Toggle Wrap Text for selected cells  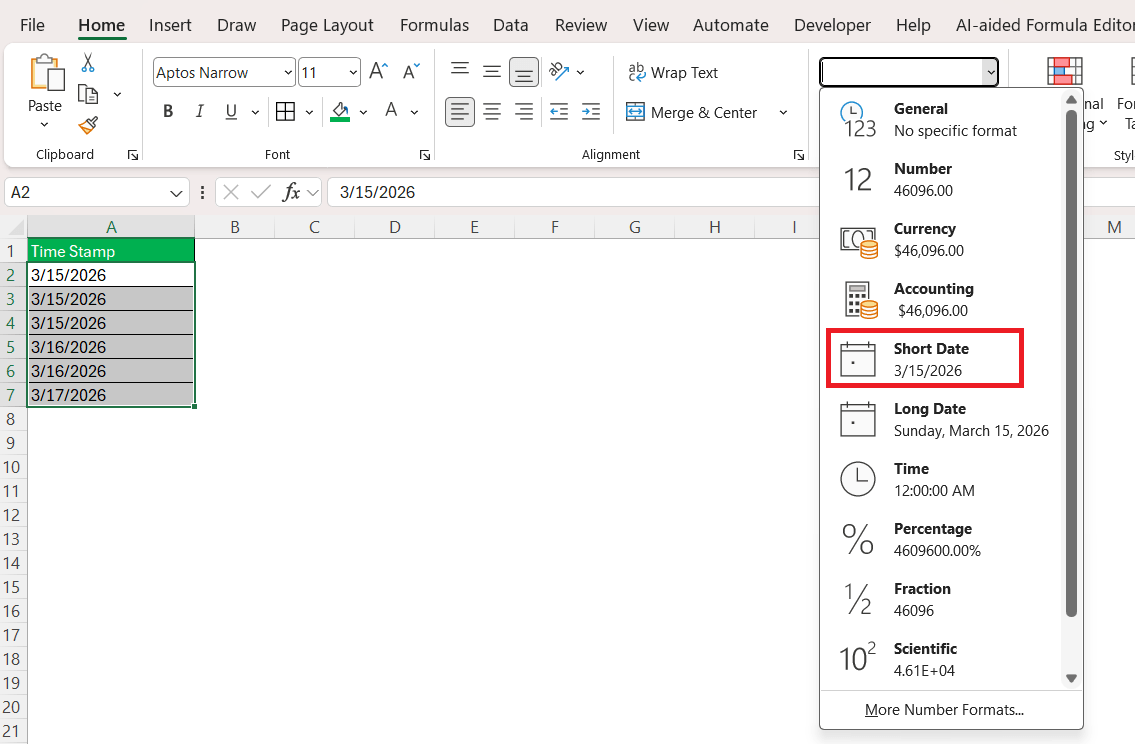click(673, 72)
